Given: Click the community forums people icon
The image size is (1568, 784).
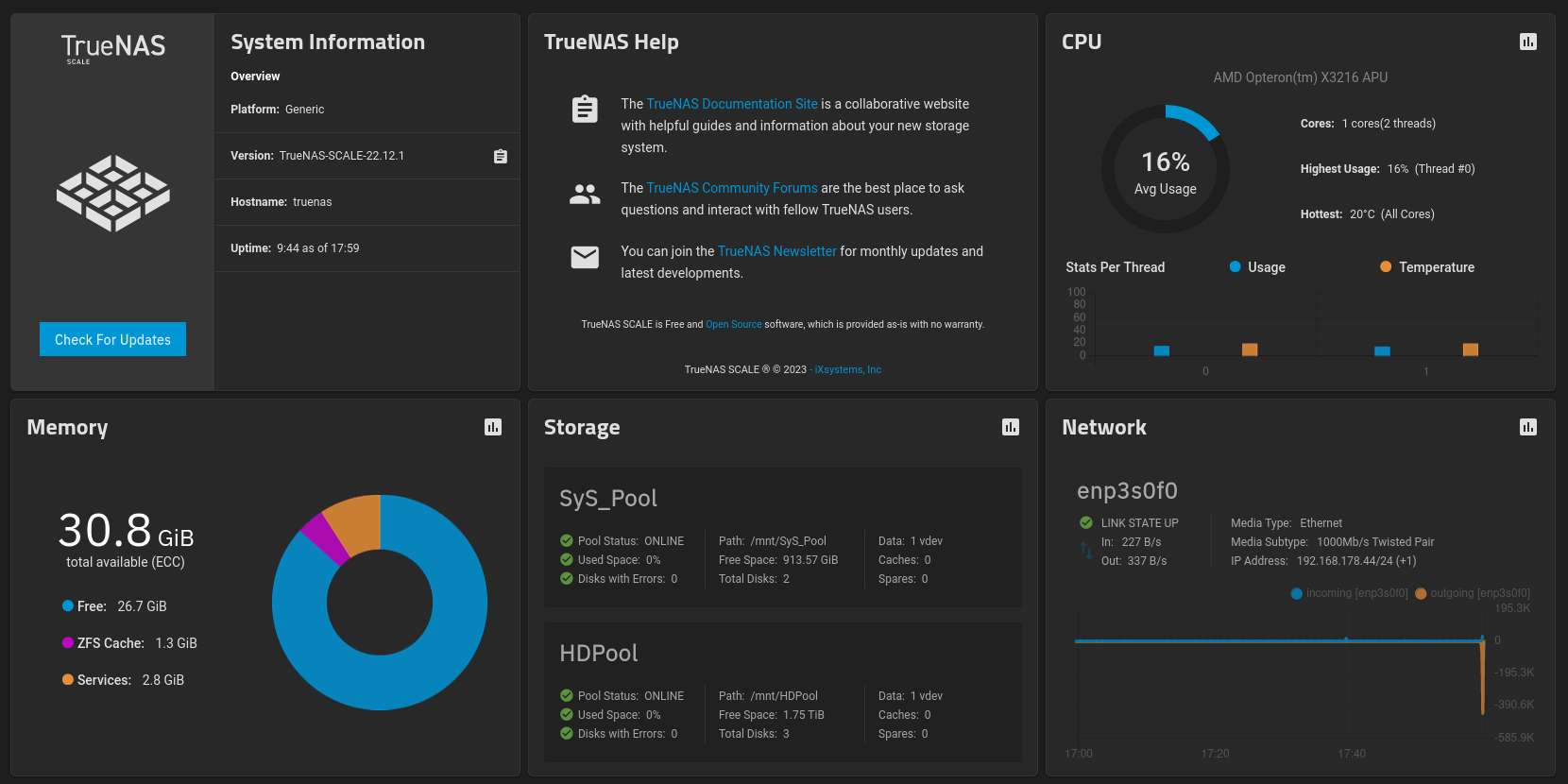Looking at the screenshot, I should pyautogui.click(x=585, y=195).
